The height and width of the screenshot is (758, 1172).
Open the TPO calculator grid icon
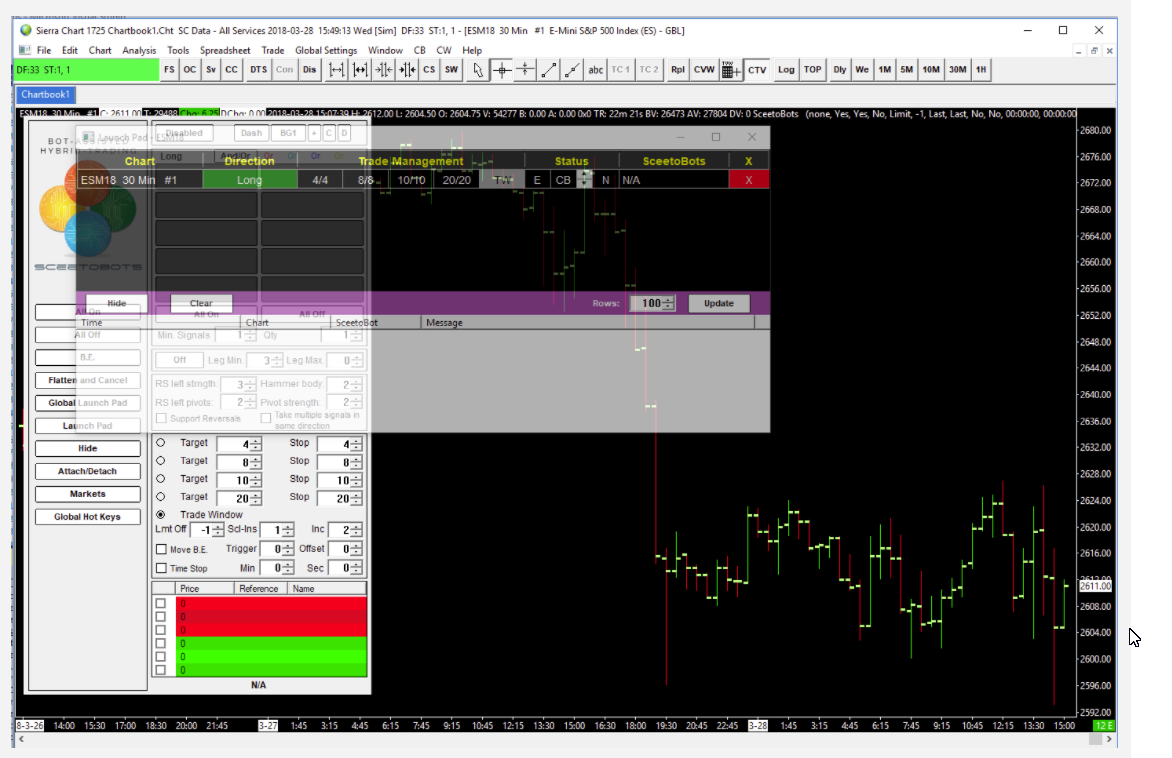tap(731, 70)
